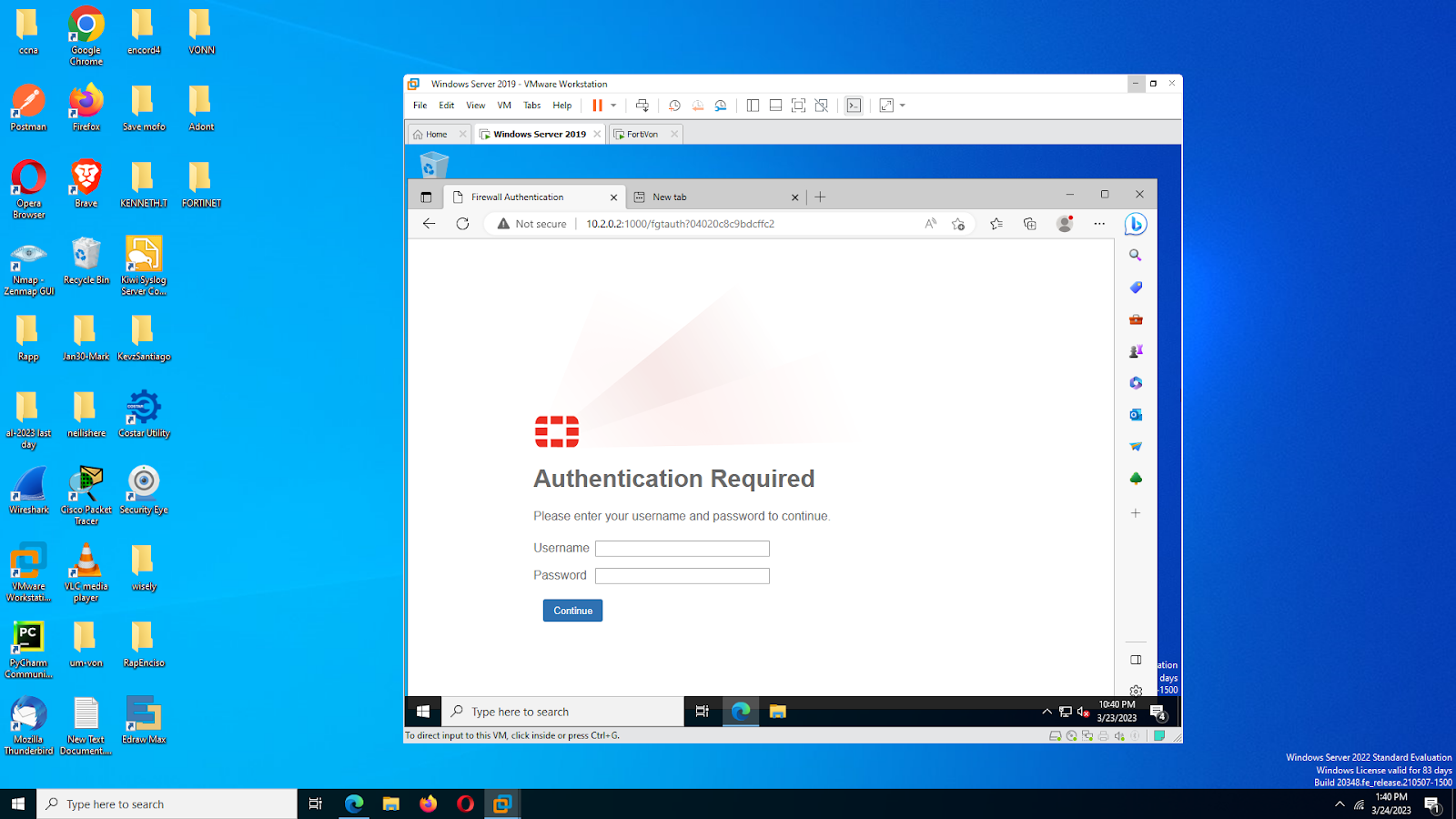Switch to the FortiVon VM tab
Screen dimensions: 1456x819
[x=642, y=134]
